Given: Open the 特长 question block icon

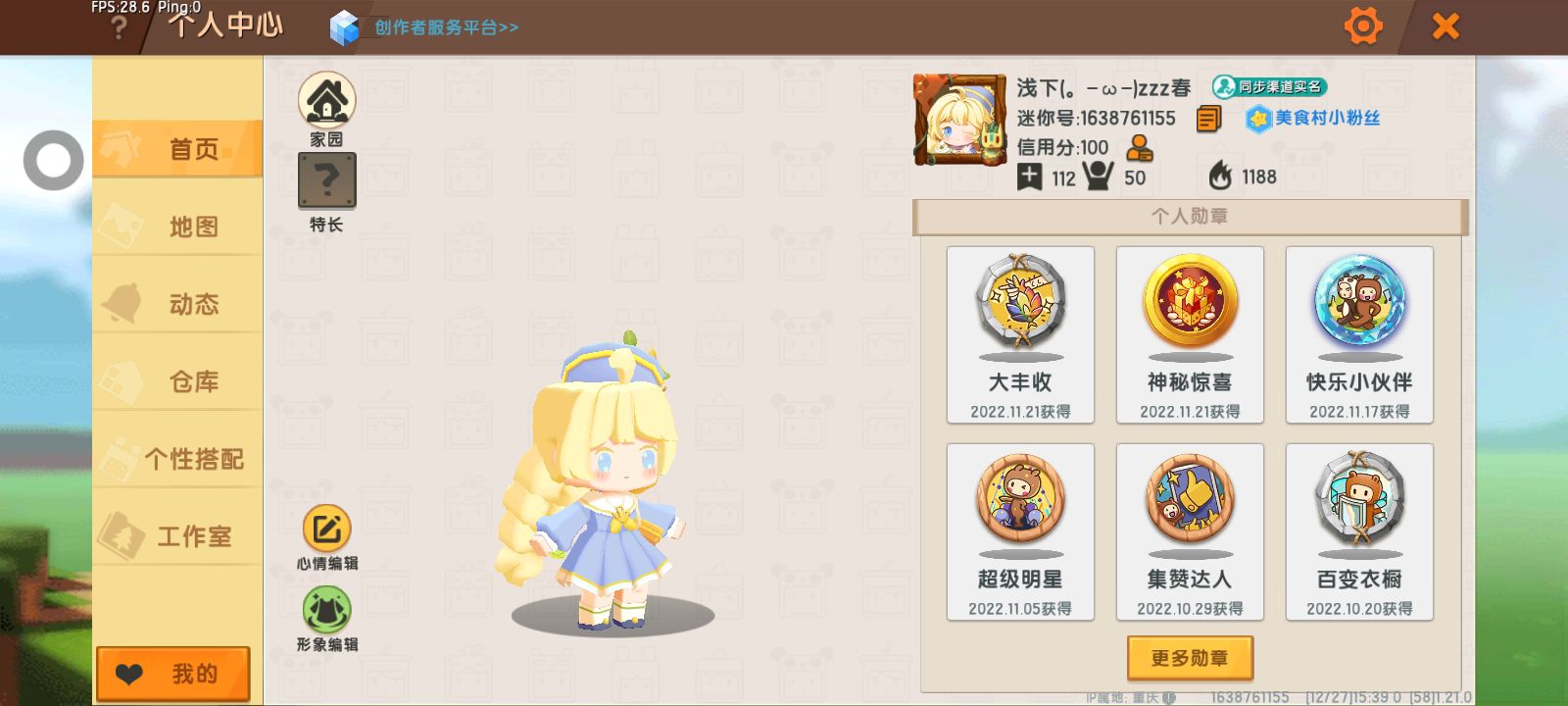Looking at the screenshot, I should click(x=326, y=180).
